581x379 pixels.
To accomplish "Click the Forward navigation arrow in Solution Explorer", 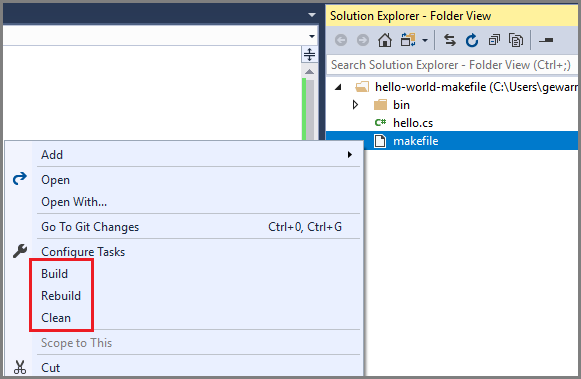I will point(363,40).
